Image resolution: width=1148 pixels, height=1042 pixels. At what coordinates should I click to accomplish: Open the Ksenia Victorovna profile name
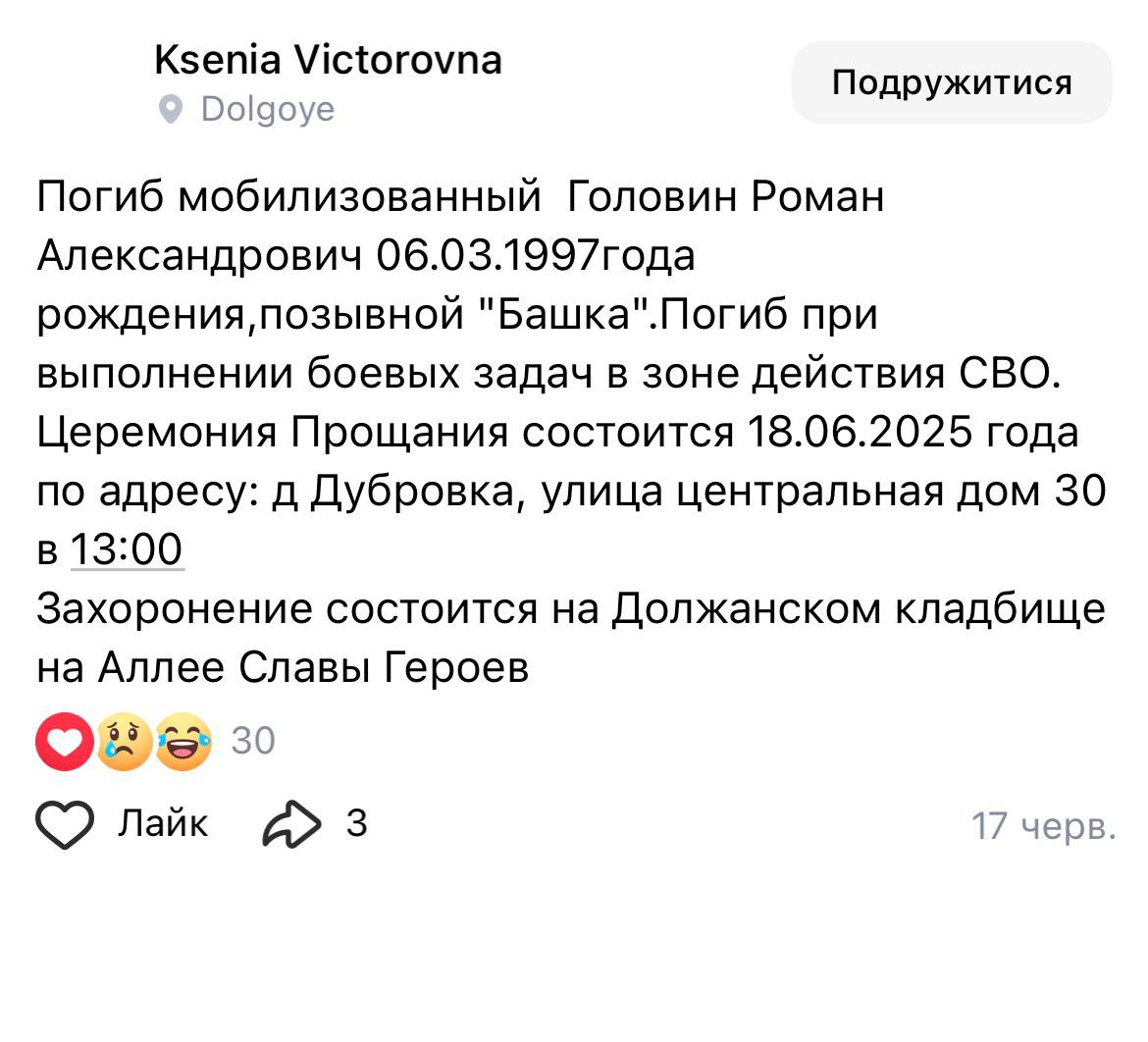(x=328, y=60)
